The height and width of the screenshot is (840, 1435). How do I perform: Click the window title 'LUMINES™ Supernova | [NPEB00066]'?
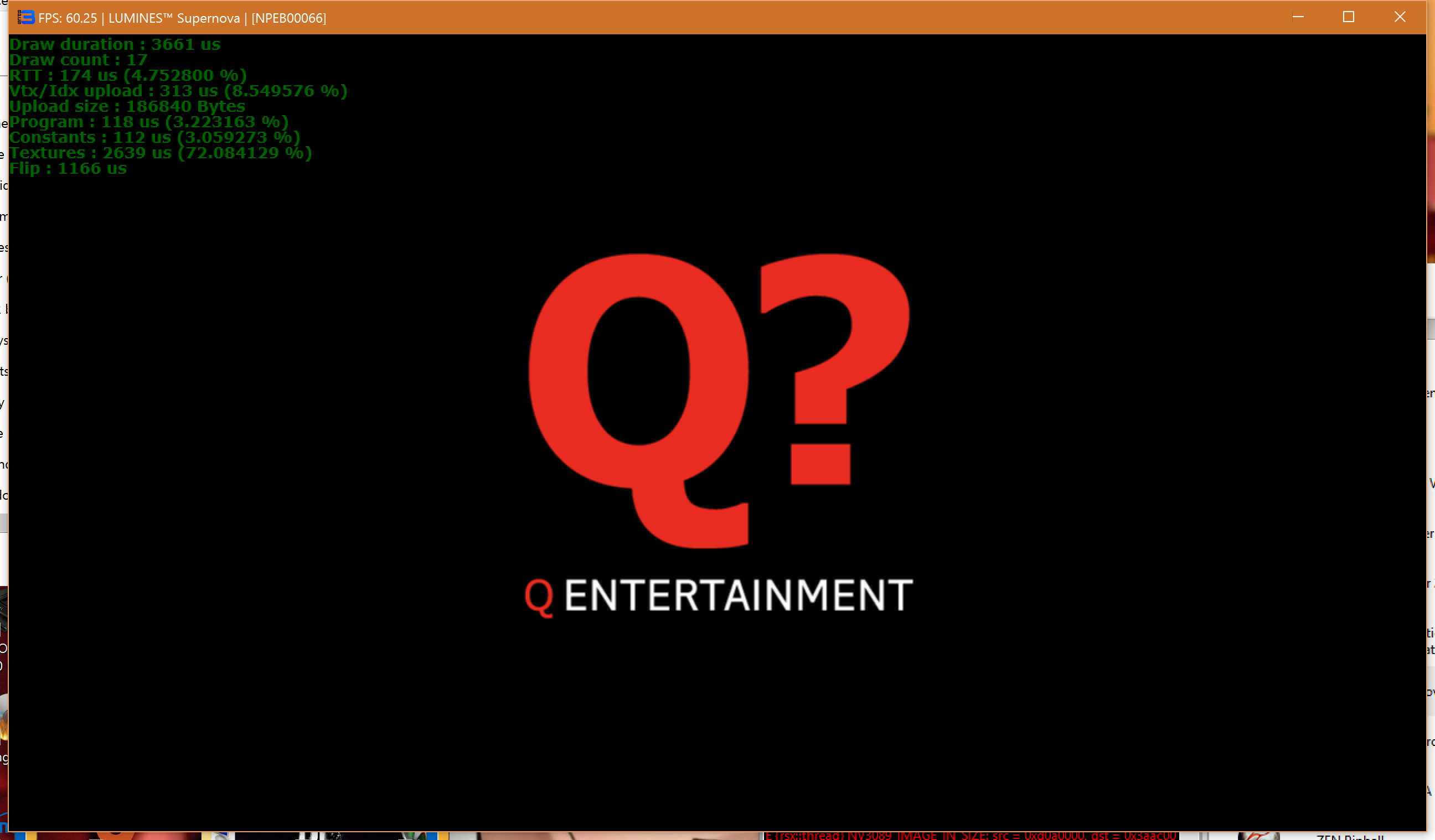217,18
